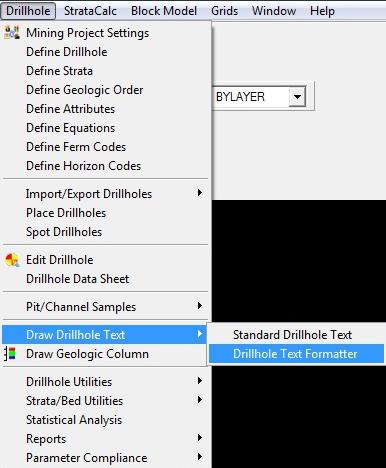Screen dimensions: 386x468
Task: Open the Block Model menu
Action: coord(164,11)
